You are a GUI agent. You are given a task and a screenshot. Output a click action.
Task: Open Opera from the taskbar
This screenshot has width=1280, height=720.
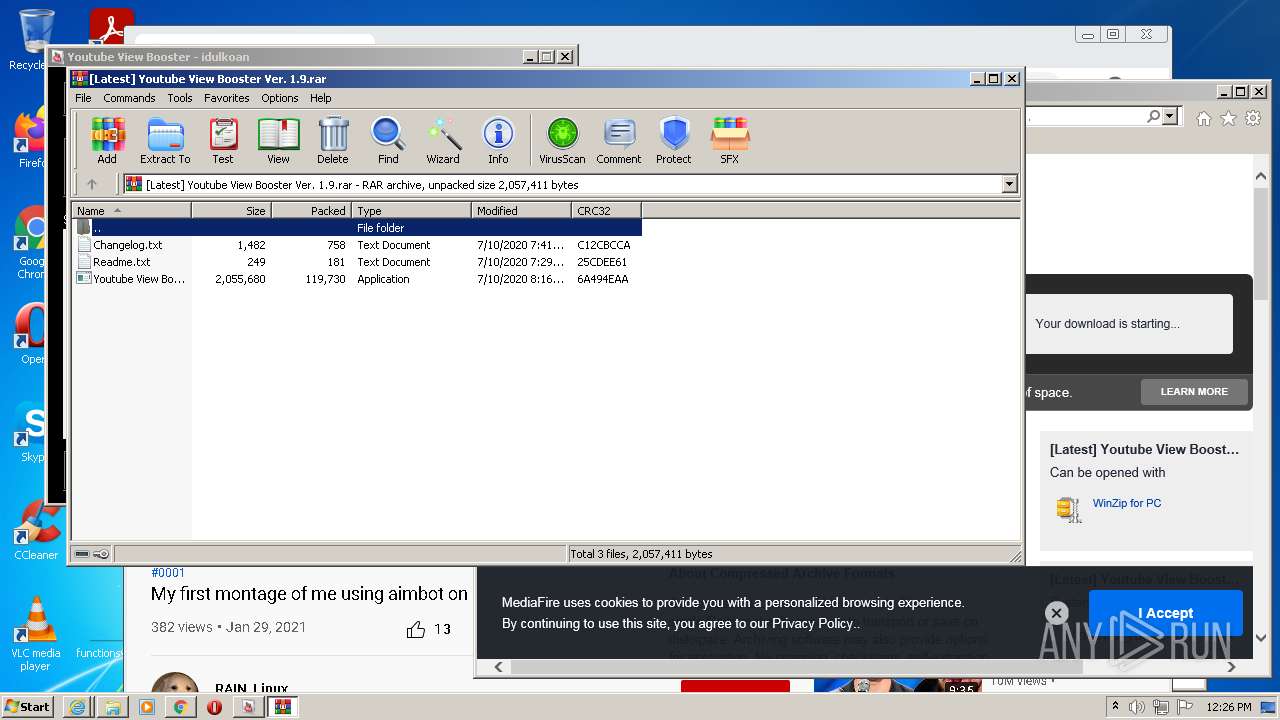coord(214,707)
